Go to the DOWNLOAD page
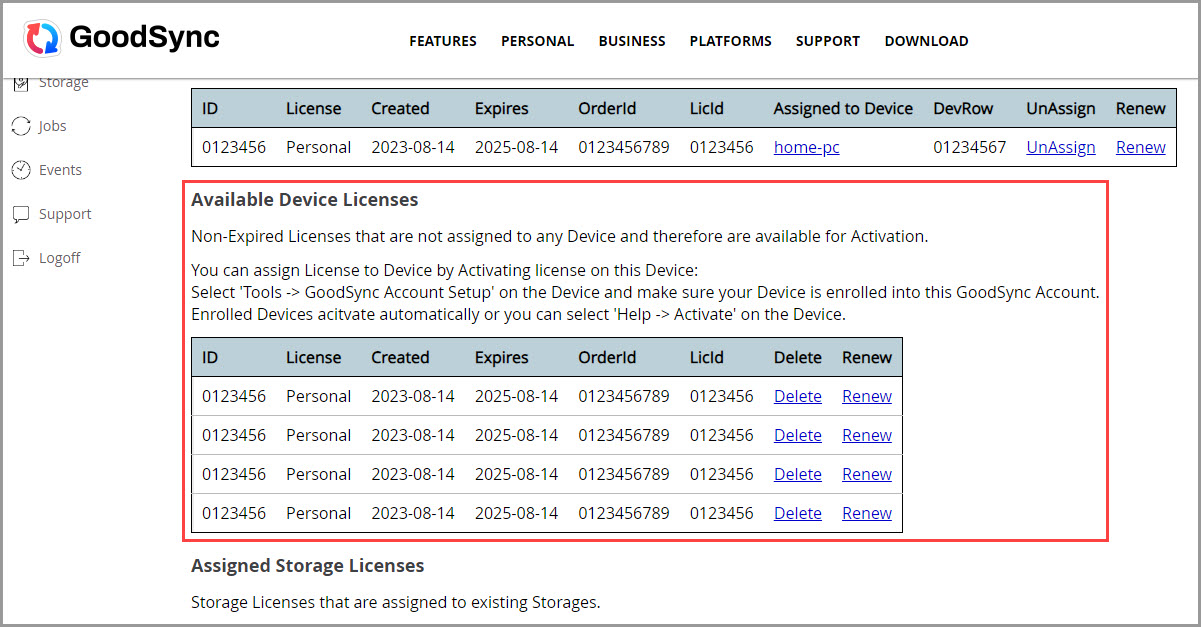The height and width of the screenshot is (627, 1201). coord(926,41)
